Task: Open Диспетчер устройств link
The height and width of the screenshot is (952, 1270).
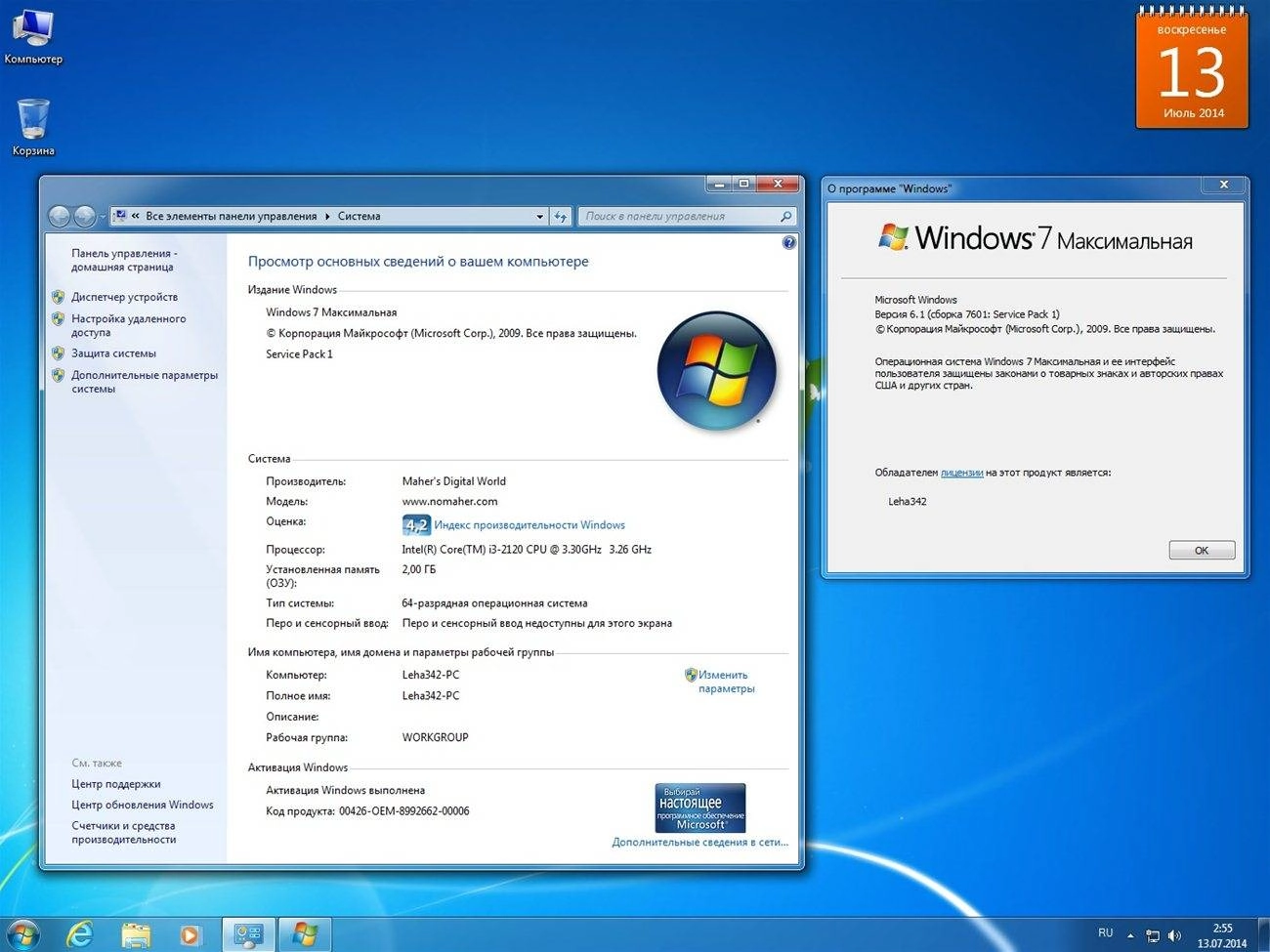Action: pos(124,297)
